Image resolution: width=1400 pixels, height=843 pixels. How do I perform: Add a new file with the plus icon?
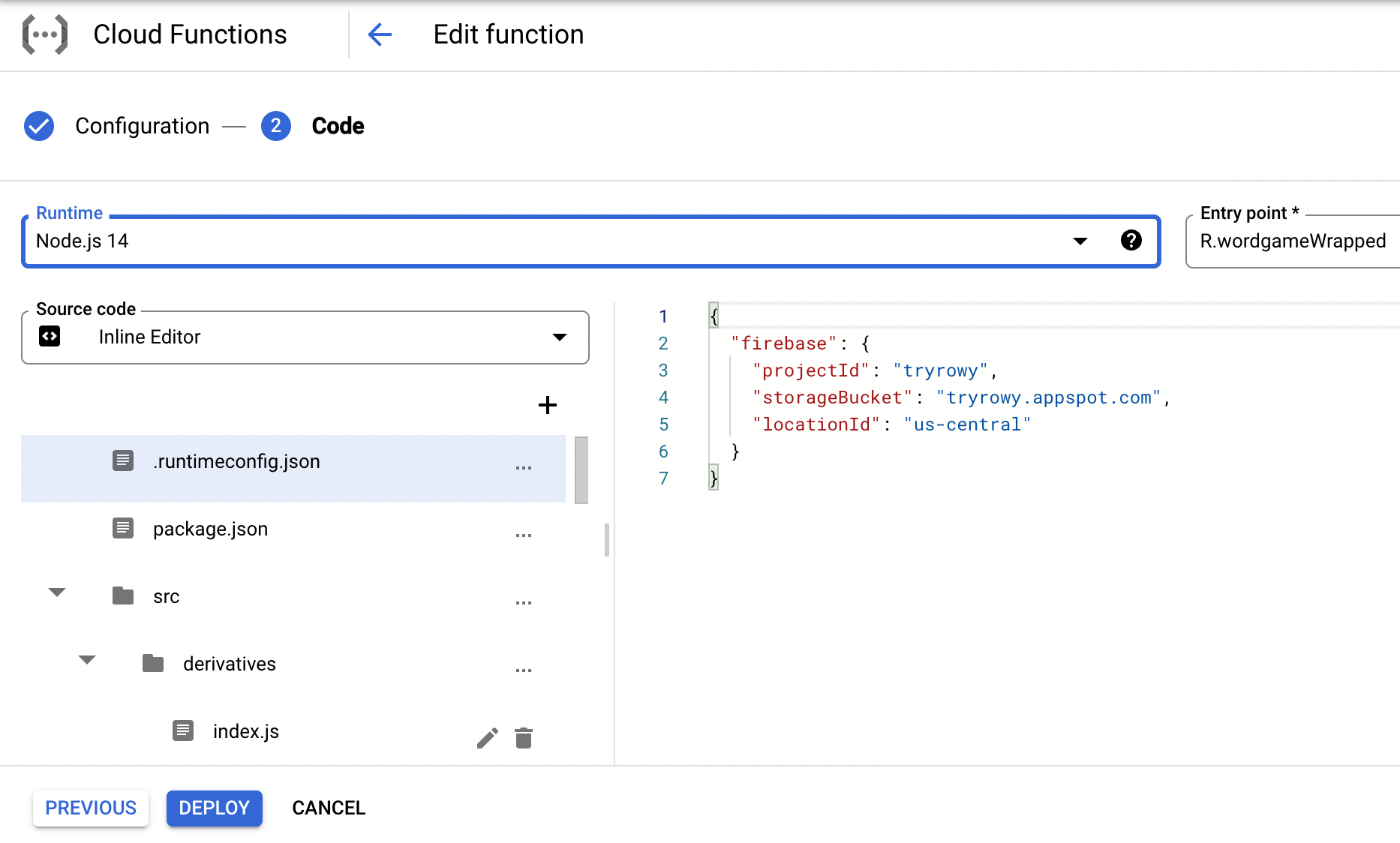(x=548, y=405)
